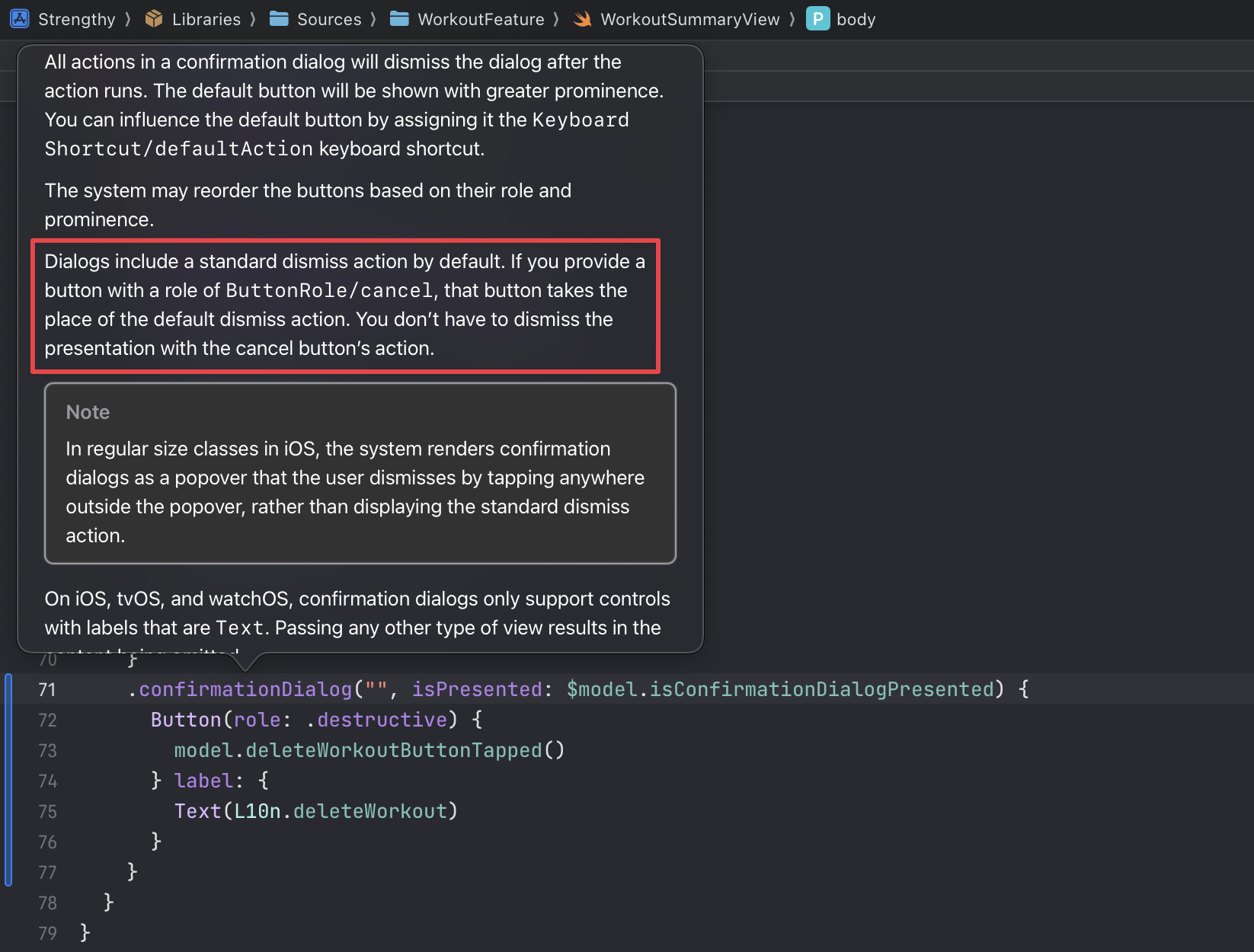1254x952 pixels.
Task: Open the WorkoutFeature breadcrumb segment
Action: coord(481,19)
